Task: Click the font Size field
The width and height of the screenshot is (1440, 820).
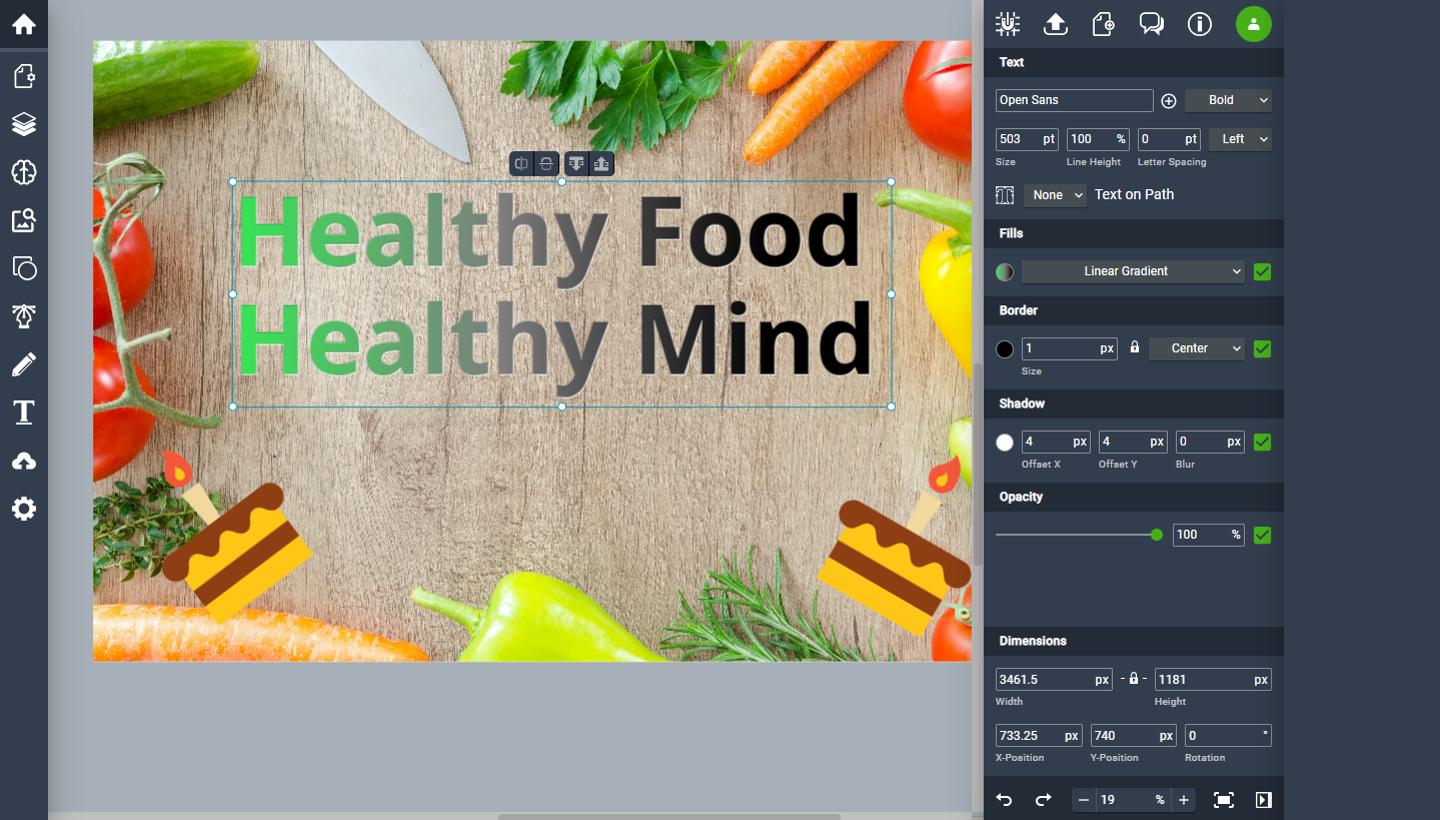Action: point(1026,139)
